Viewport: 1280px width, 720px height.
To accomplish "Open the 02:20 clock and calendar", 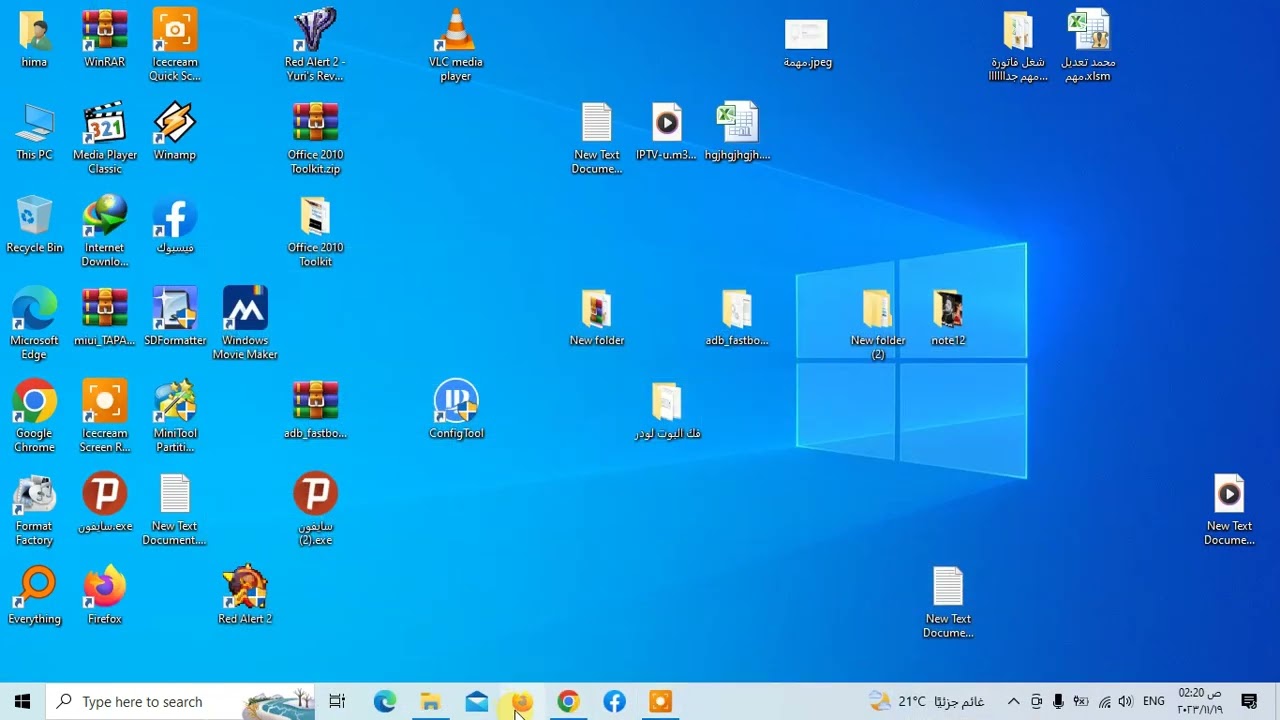I will 1200,702.
